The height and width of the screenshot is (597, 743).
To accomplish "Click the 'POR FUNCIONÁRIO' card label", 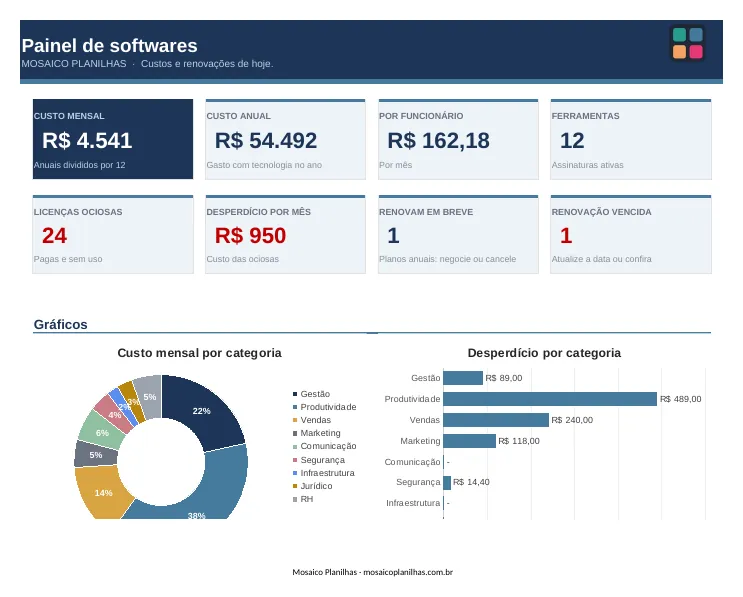I will point(421,116).
